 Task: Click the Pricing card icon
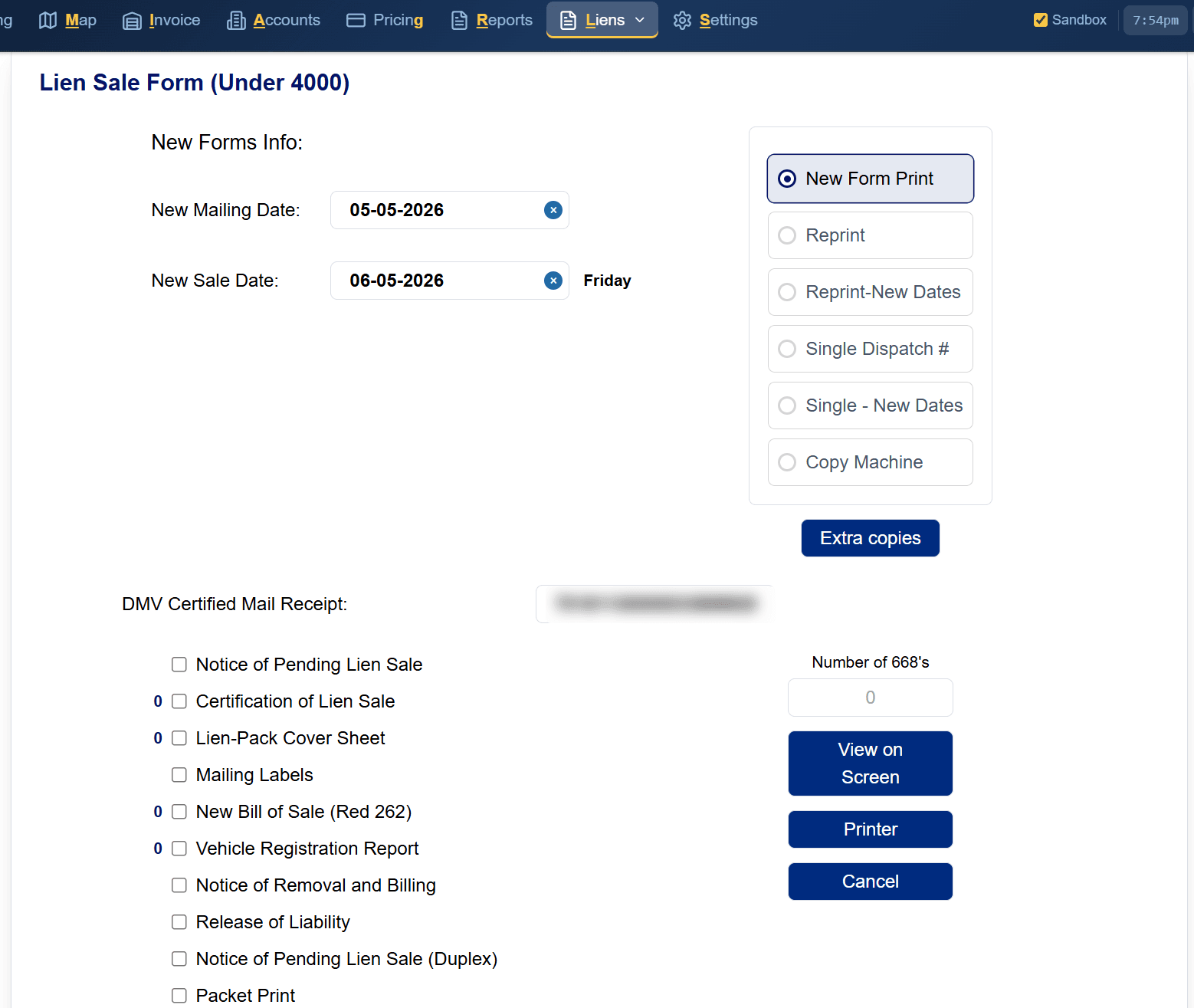click(x=356, y=21)
